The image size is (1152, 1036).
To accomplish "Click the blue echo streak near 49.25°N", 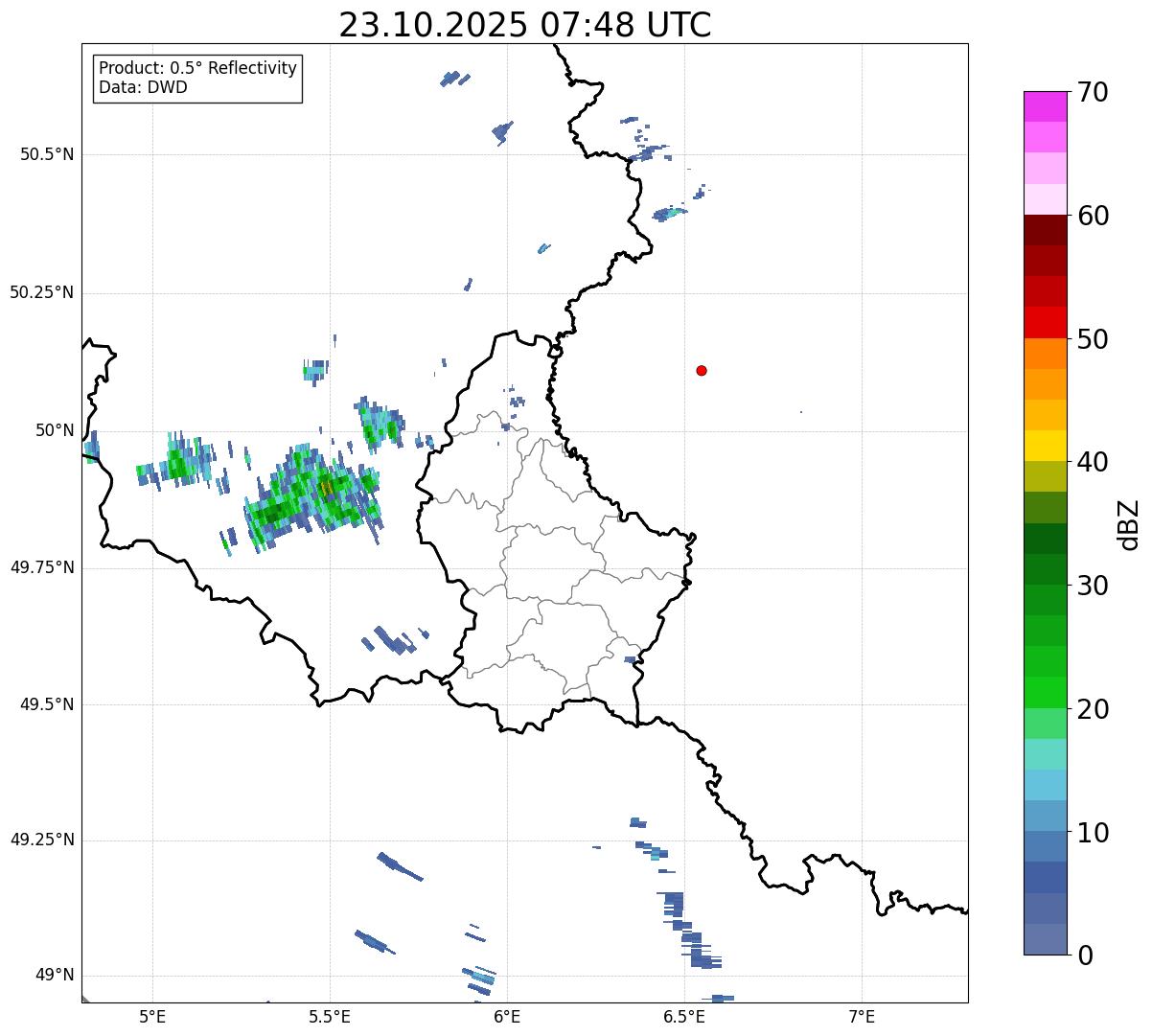I will tap(399, 866).
